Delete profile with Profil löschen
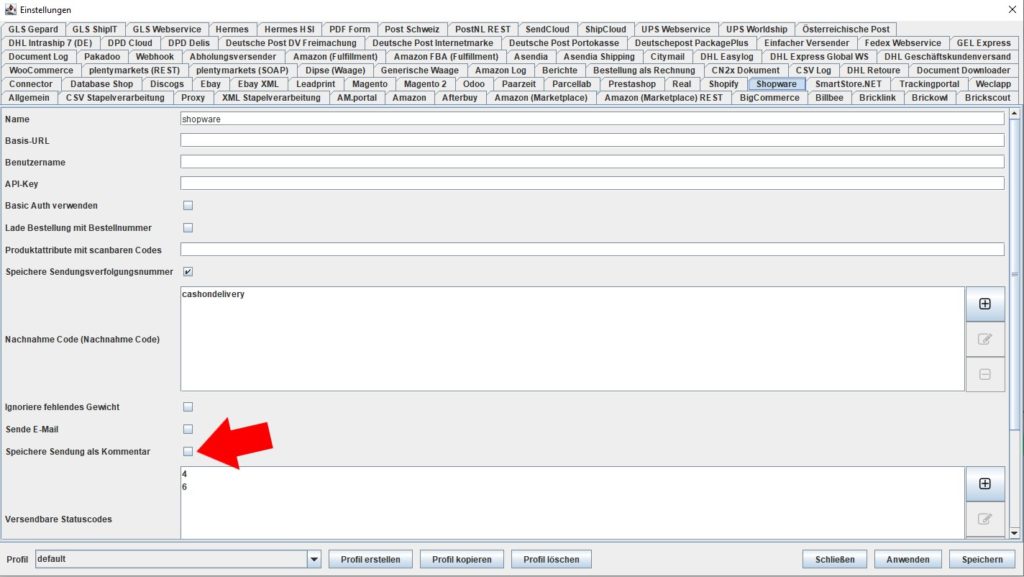Viewport: 1024px width, 577px height. tap(551, 559)
